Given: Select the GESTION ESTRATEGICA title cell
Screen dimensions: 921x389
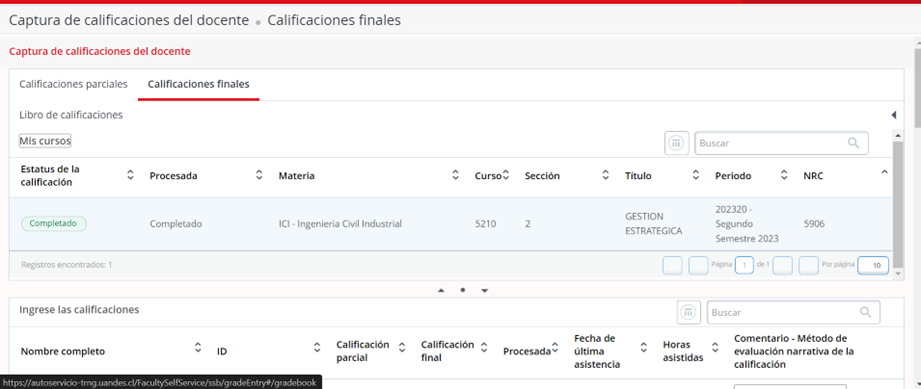Looking at the screenshot, I should tap(653, 224).
